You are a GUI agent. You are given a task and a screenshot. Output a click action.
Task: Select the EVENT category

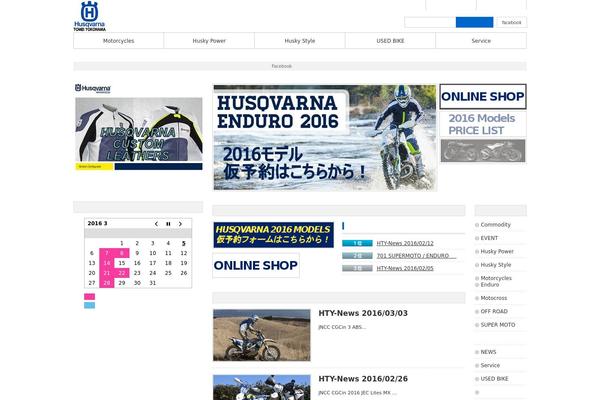coord(489,238)
